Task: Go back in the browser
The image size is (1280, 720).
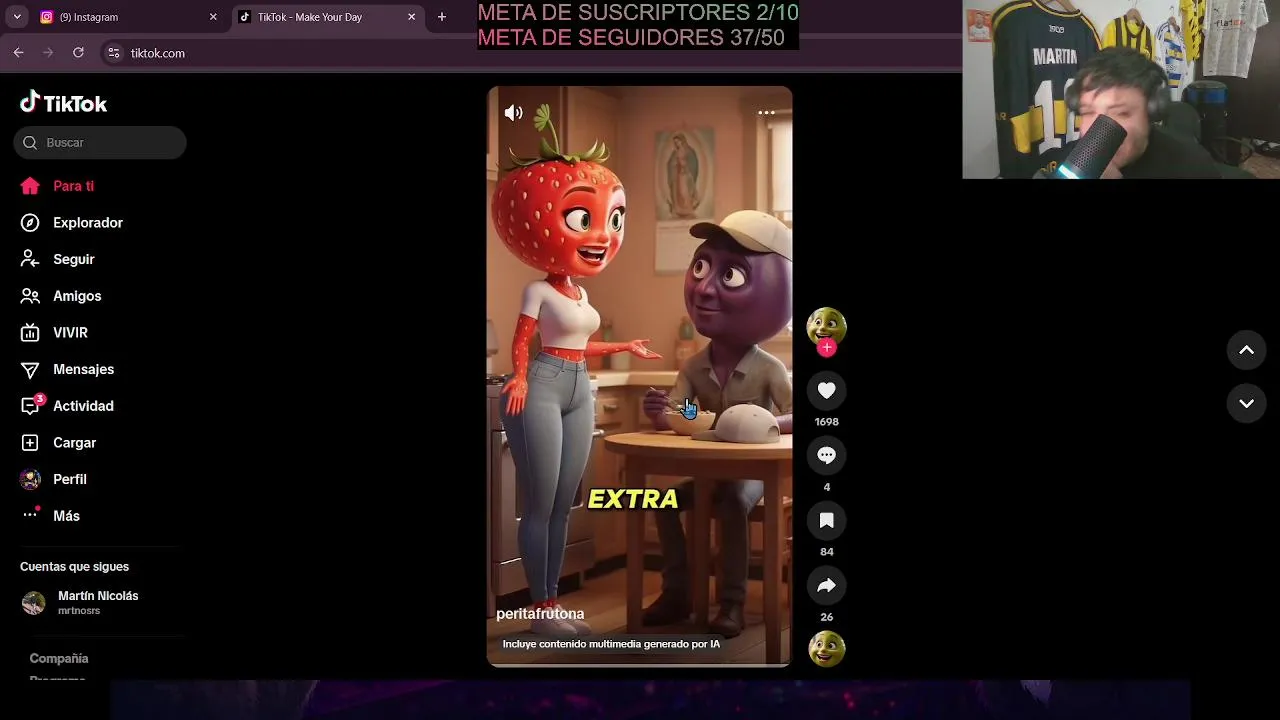Action: (x=18, y=53)
